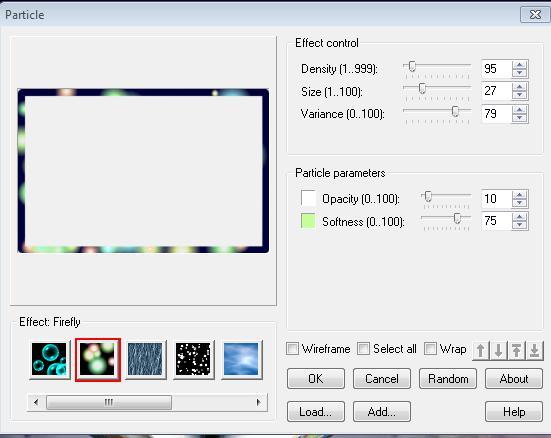This screenshot has height=438, width=551.
Task: Open the Load... dialog button
Action: coord(316,411)
